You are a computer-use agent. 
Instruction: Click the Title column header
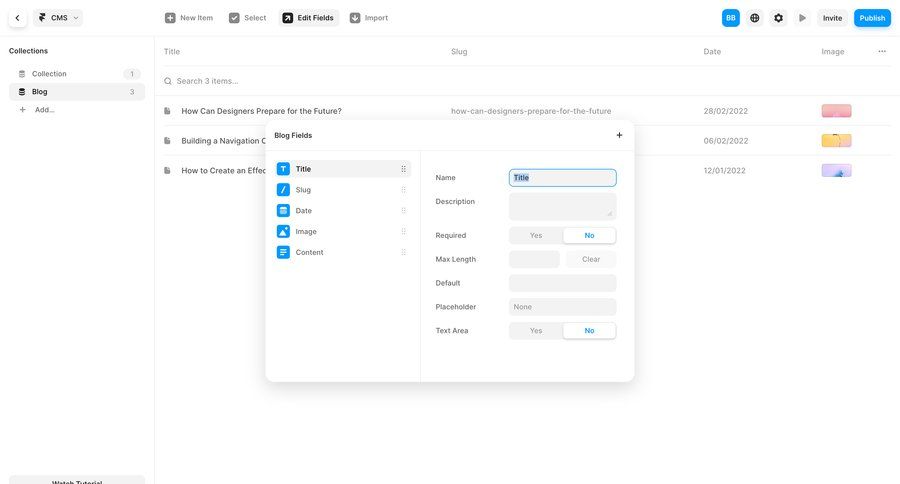click(172, 51)
